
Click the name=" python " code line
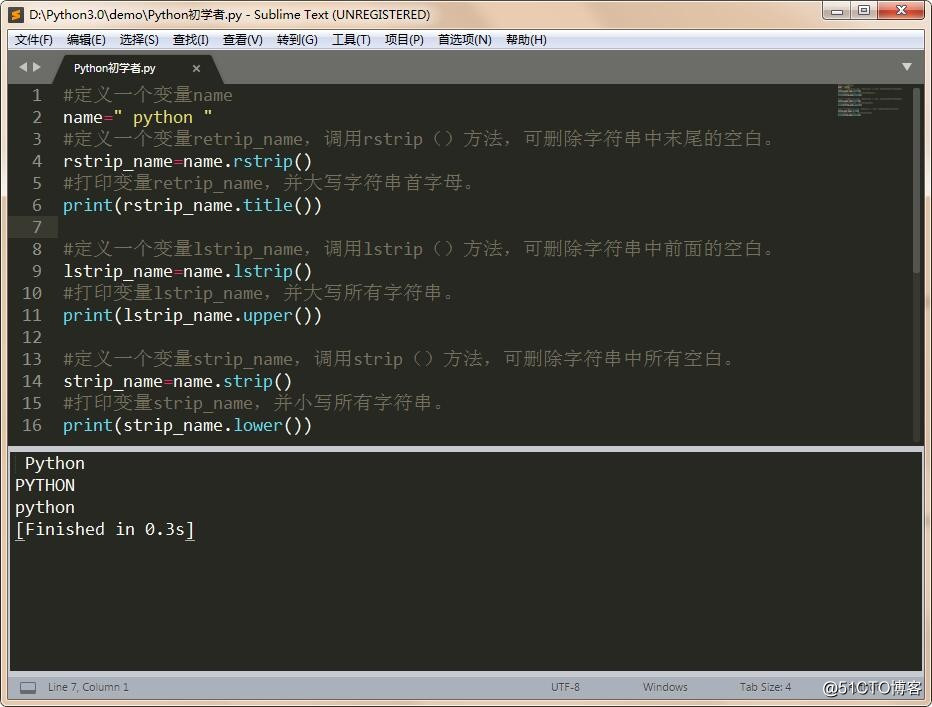(x=137, y=117)
